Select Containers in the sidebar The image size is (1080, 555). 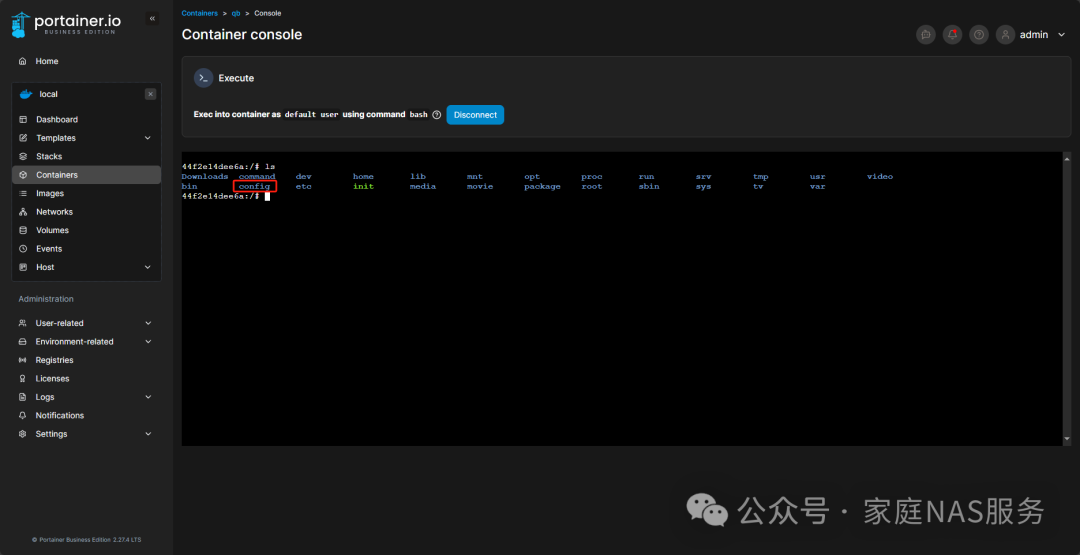(87, 175)
